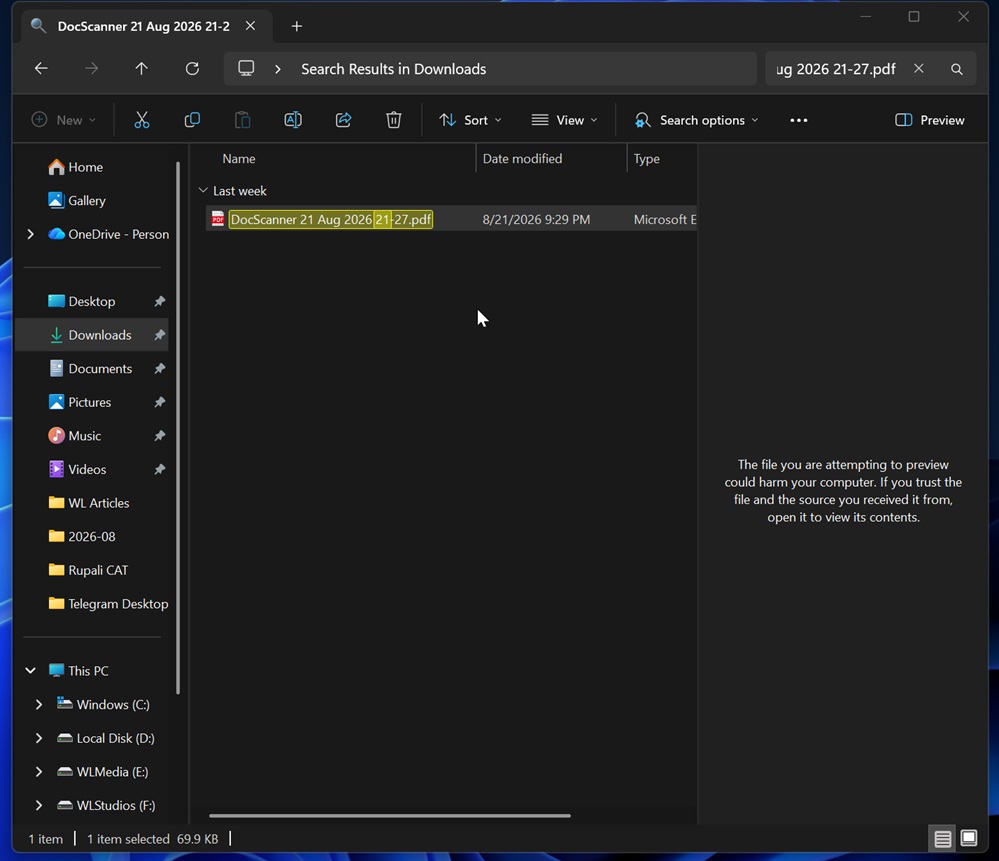Click the Rename icon in toolbar
This screenshot has height=861, width=999.
click(292, 120)
